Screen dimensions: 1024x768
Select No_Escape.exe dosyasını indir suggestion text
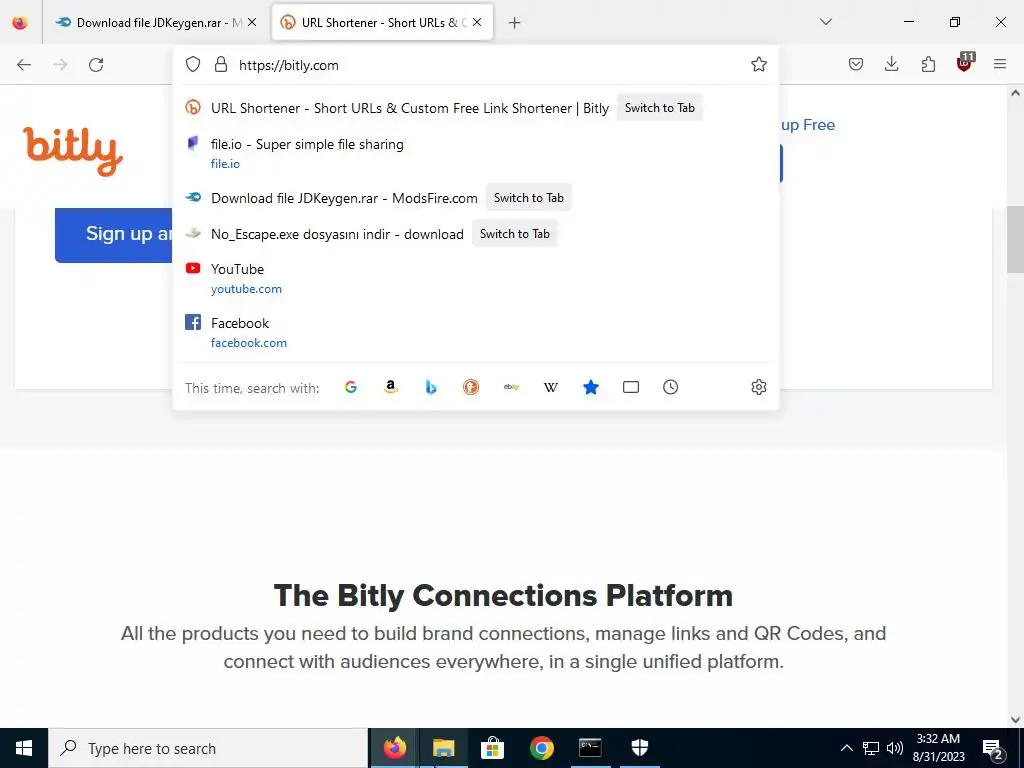[337, 234]
